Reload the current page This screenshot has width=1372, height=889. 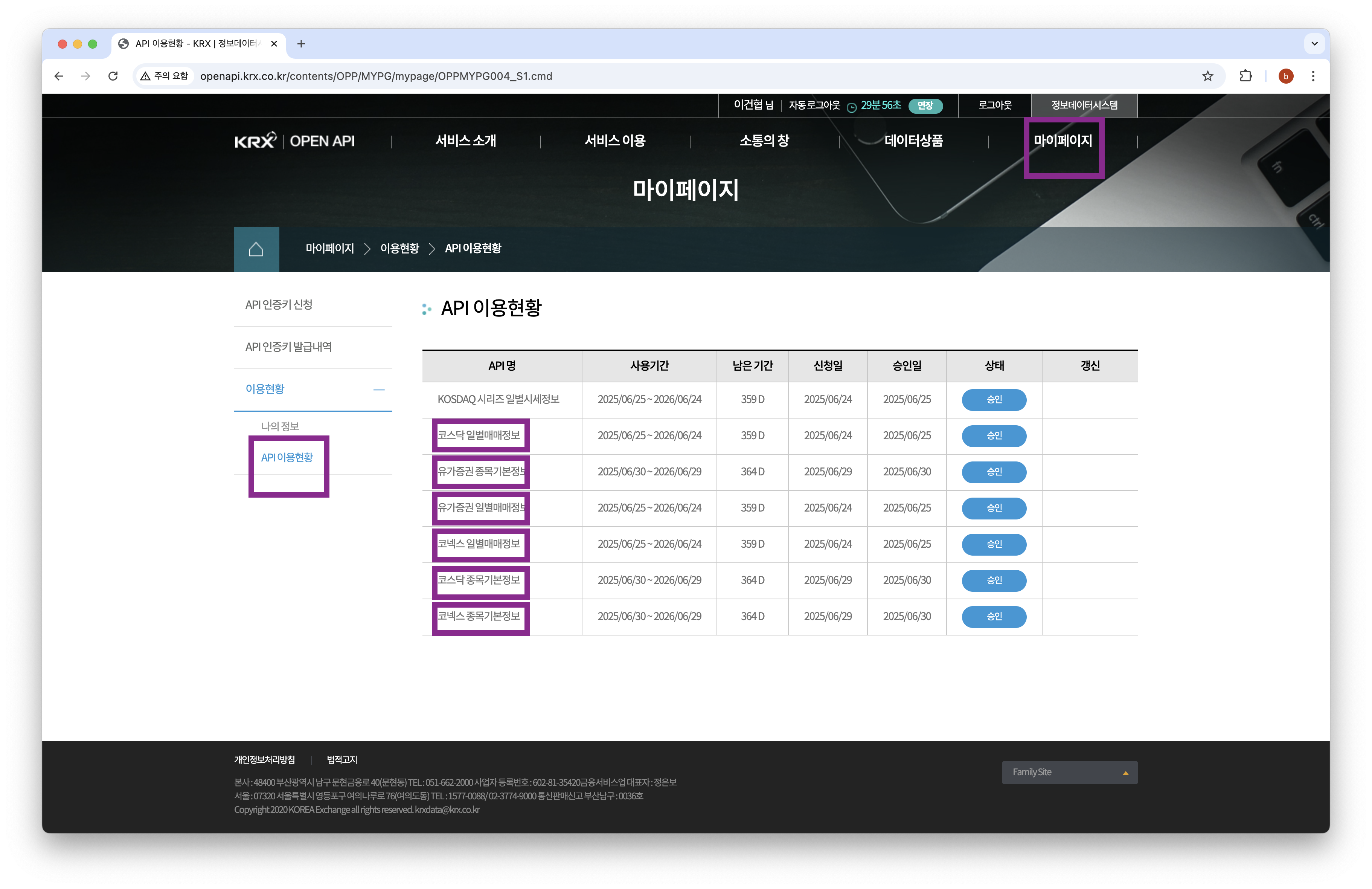click(x=113, y=76)
